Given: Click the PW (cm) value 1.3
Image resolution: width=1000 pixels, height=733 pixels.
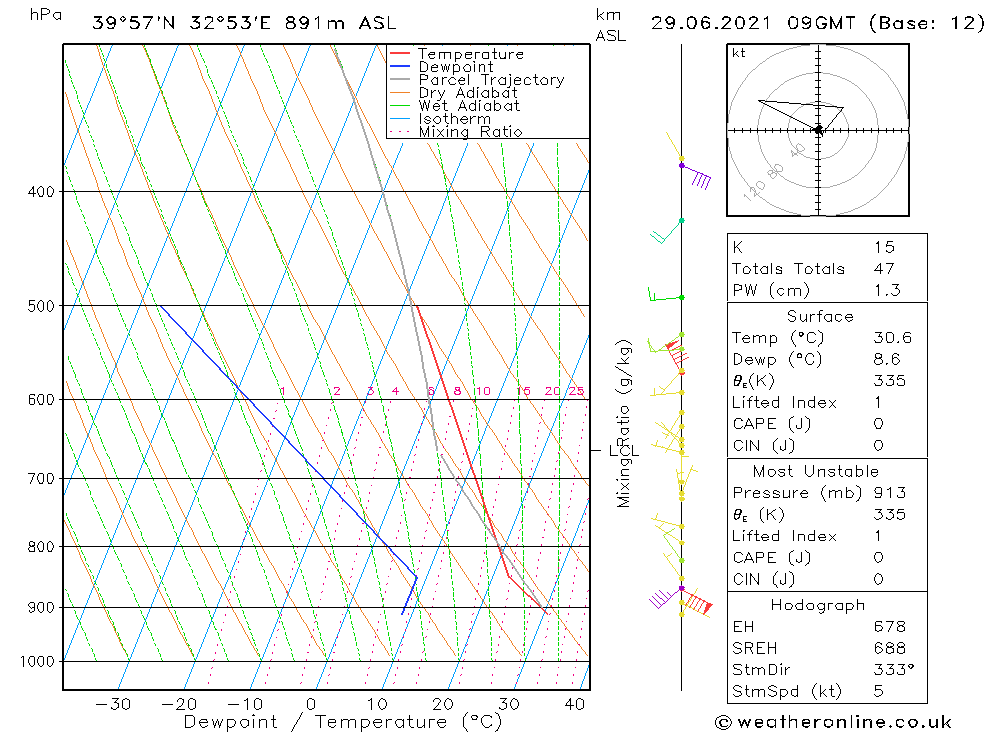Looking at the screenshot, I should click(x=887, y=291).
